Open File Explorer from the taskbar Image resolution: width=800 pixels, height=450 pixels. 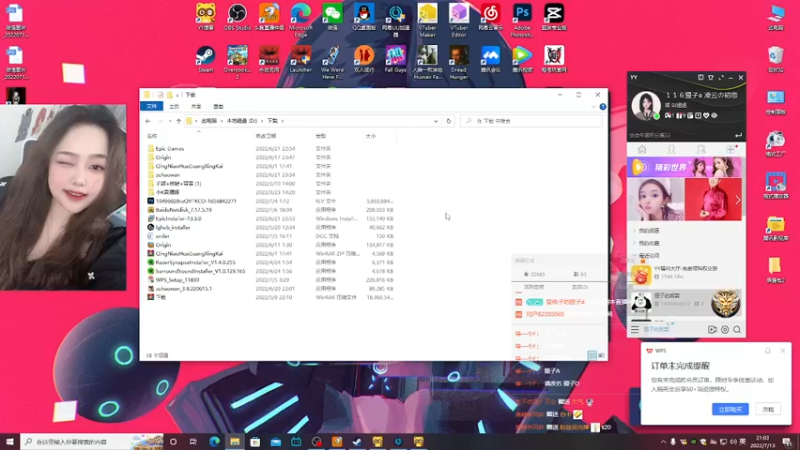[x=235, y=441]
